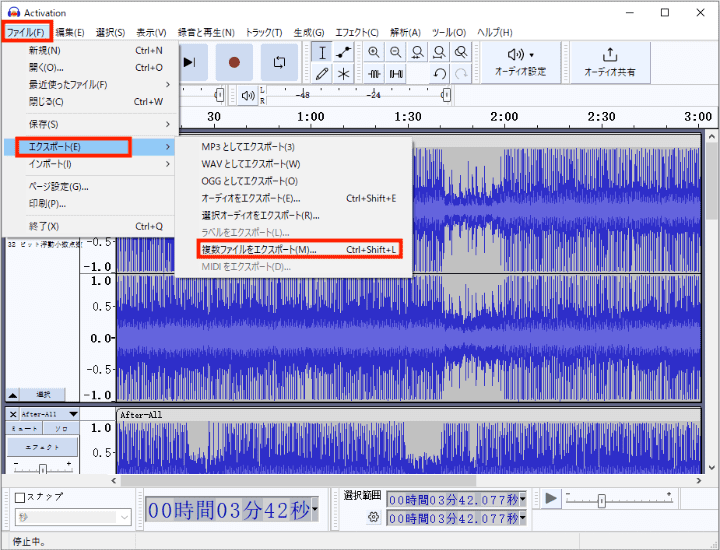The height and width of the screenshot is (550, 720).
Task: Adjust the After-All track gain slider
Action: point(43,469)
